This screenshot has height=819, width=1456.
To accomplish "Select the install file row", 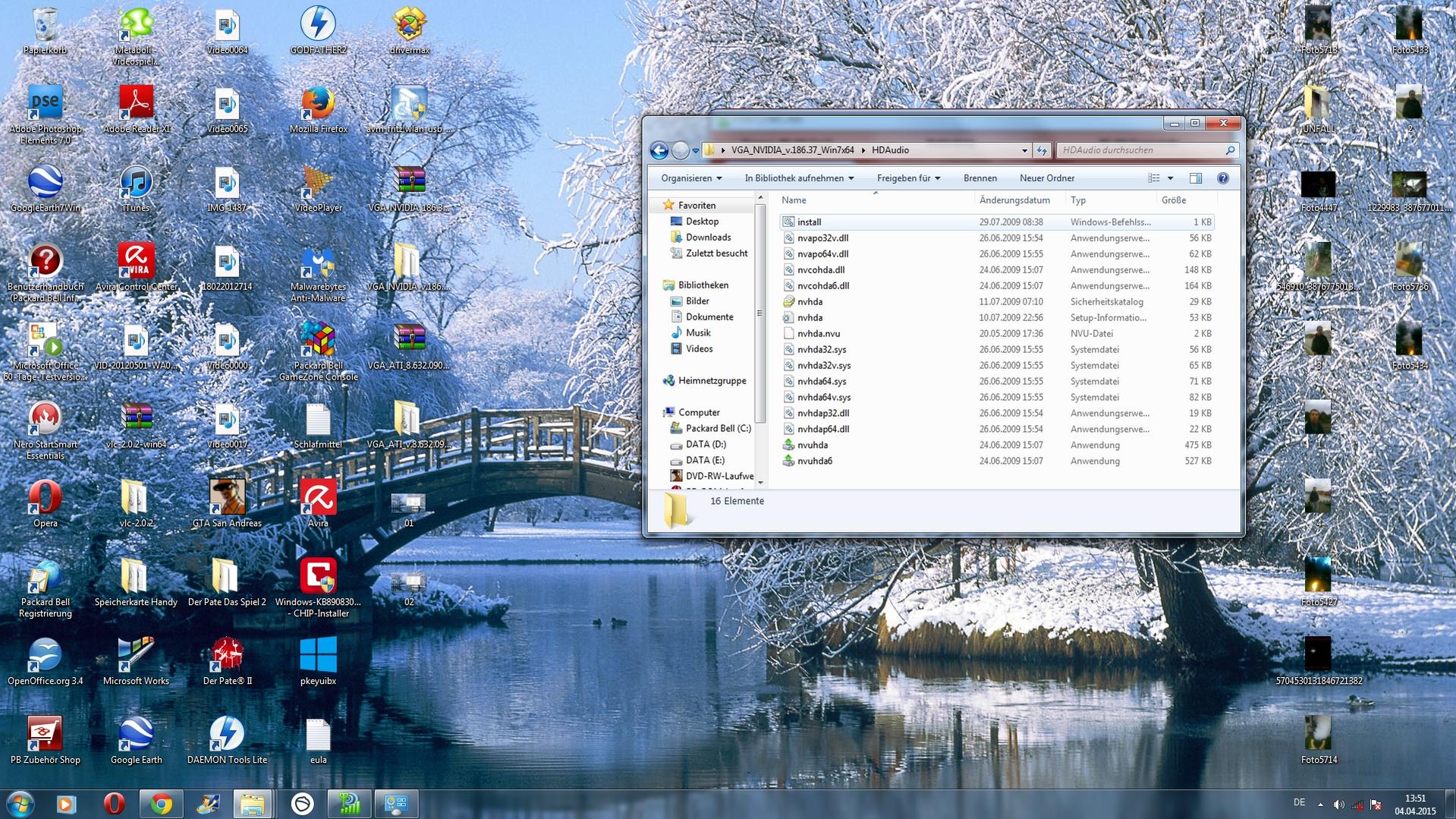I will click(996, 222).
